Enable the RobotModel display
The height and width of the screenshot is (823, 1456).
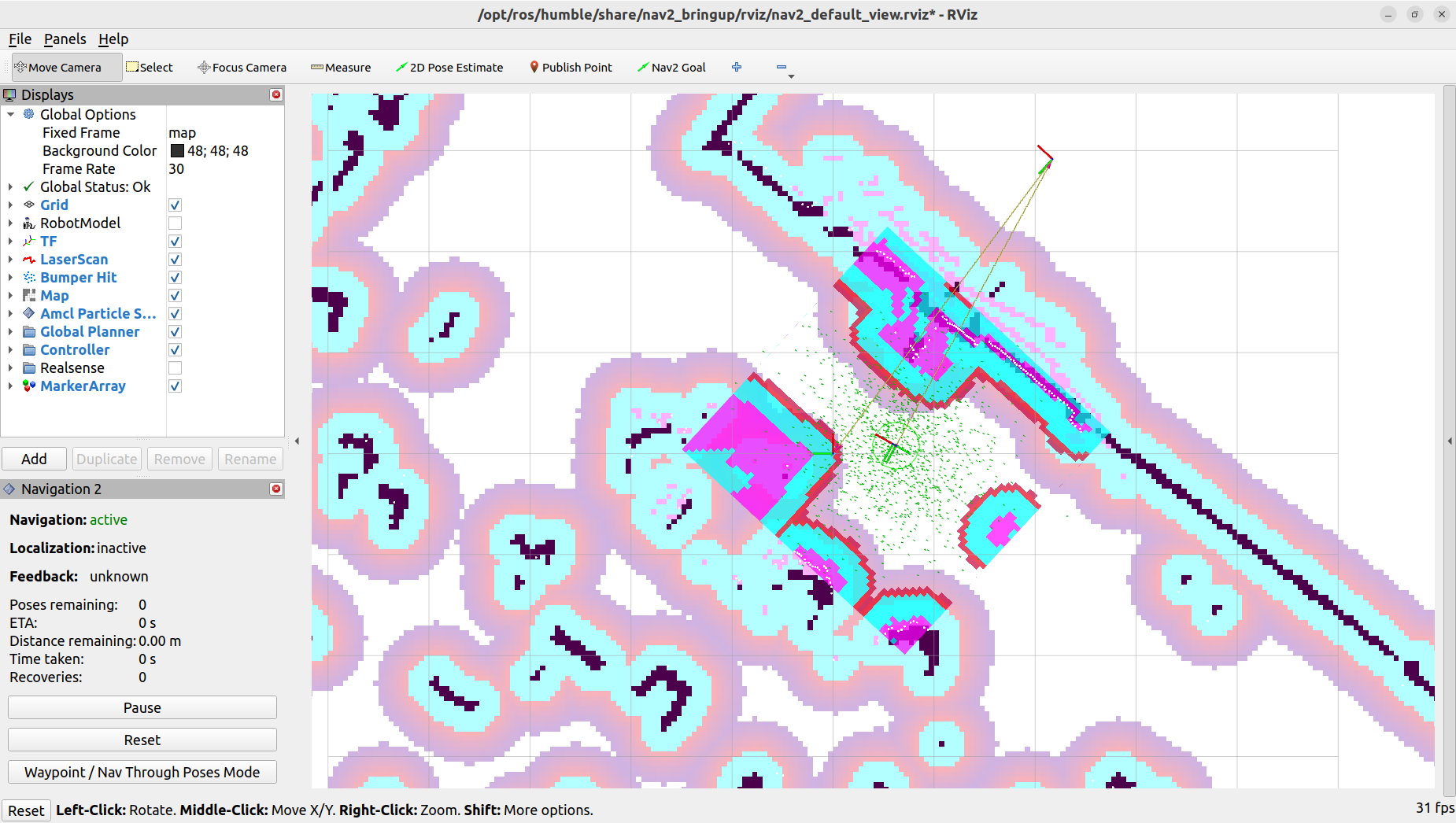click(x=175, y=223)
